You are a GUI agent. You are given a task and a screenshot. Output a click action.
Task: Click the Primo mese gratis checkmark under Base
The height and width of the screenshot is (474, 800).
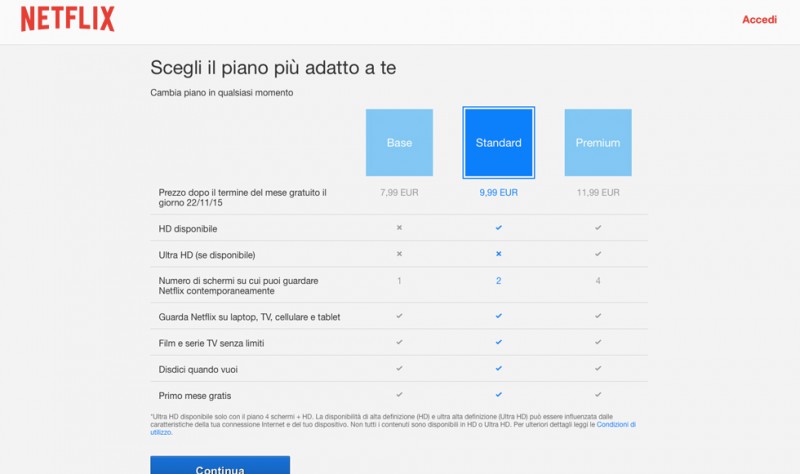[x=399, y=394]
